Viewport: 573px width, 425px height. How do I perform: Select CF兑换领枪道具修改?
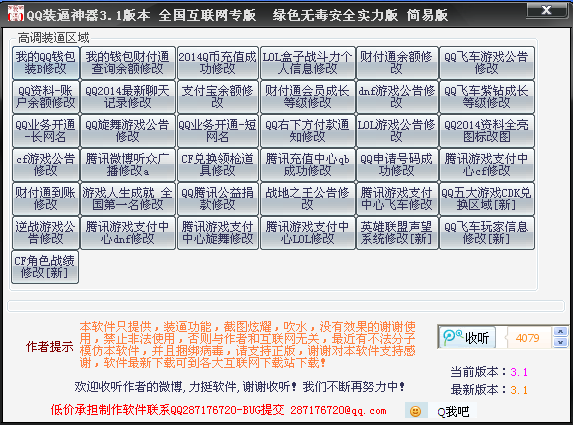[x=217, y=165]
